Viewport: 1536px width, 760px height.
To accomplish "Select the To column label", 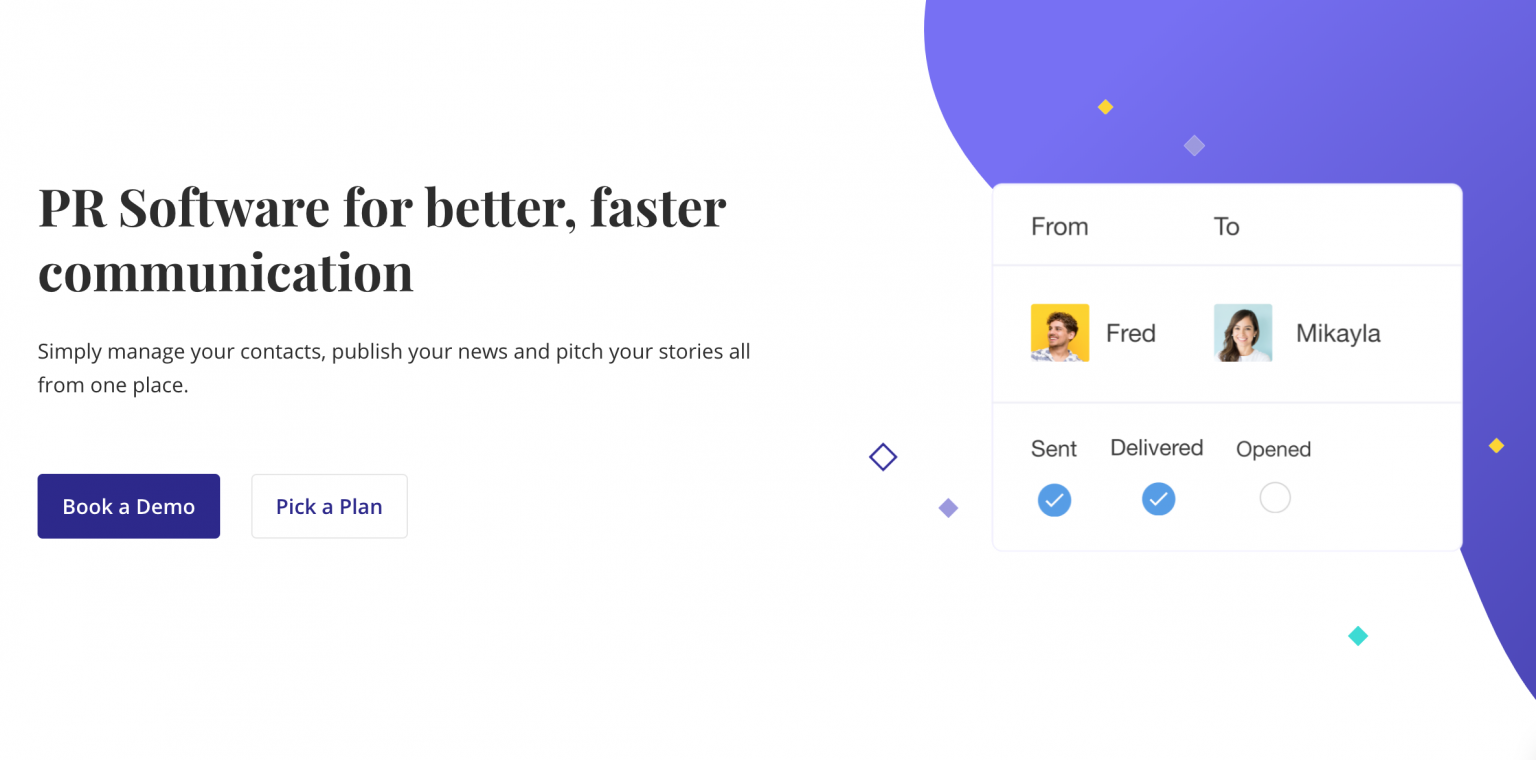I will coord(1226,227).
